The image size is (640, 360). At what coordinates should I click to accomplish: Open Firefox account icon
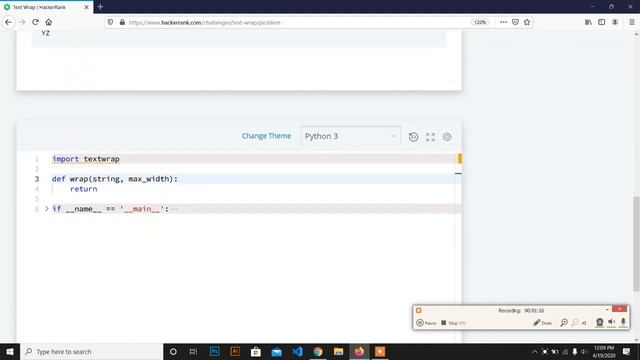coord(615,22)
